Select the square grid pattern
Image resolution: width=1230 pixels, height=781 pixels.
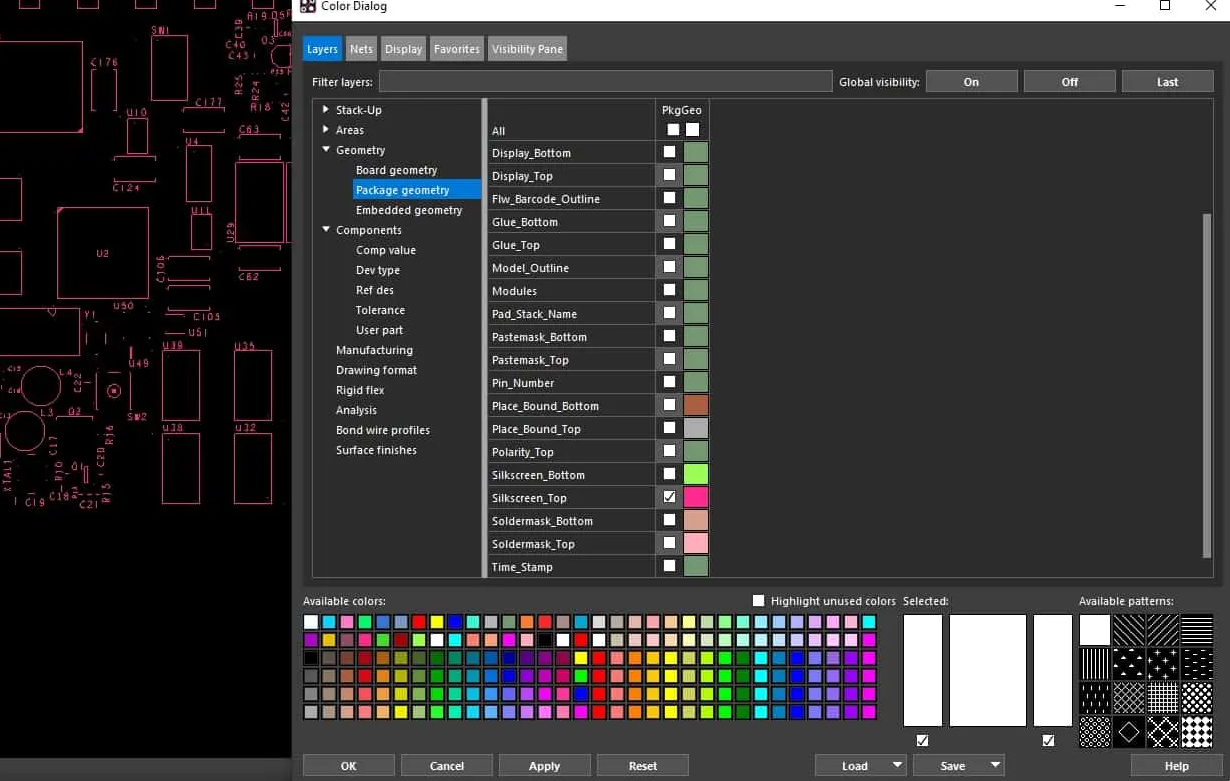point(1163,698)
